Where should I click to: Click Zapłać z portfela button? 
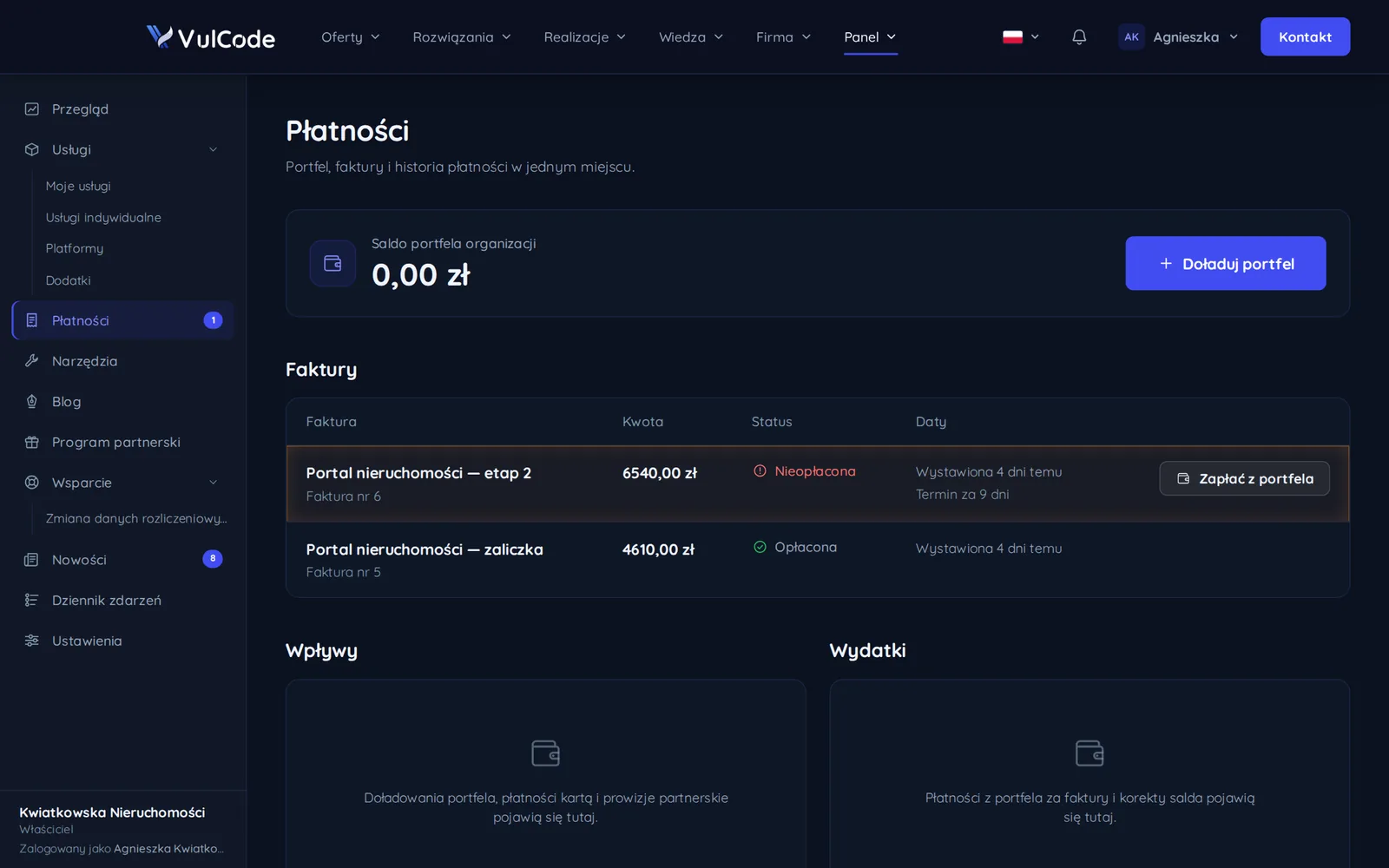point(1244,478)
